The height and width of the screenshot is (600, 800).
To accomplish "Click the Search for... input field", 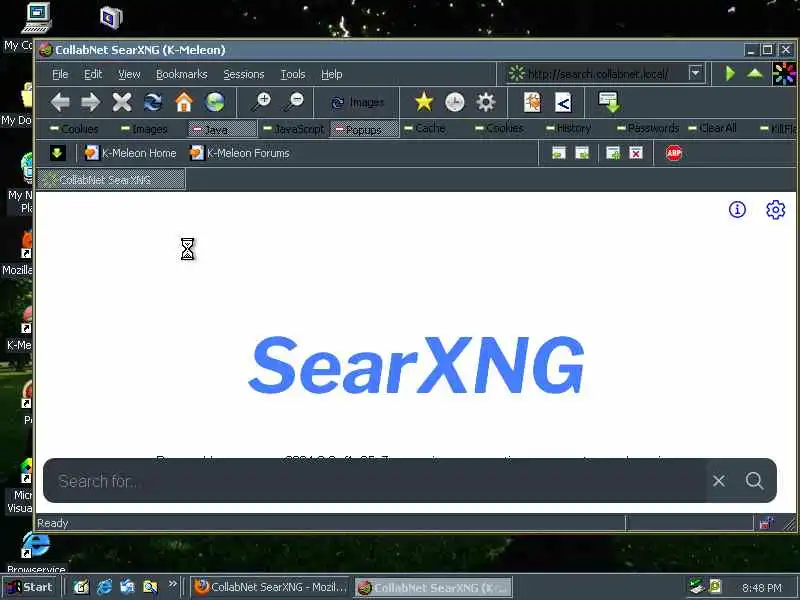I will pos(375,481).
